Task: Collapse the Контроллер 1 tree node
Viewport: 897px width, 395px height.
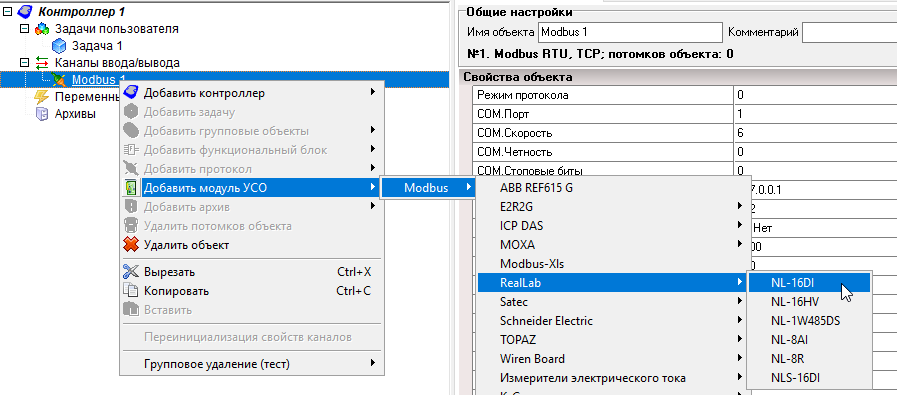Action: point(7,11)
